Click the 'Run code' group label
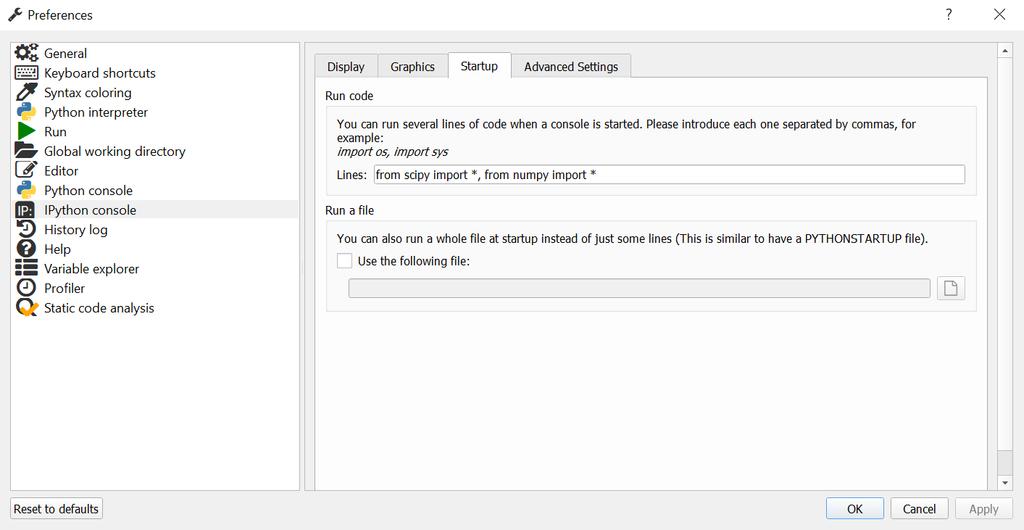The height and width of the screenshot is (530, 1024). 349,96
